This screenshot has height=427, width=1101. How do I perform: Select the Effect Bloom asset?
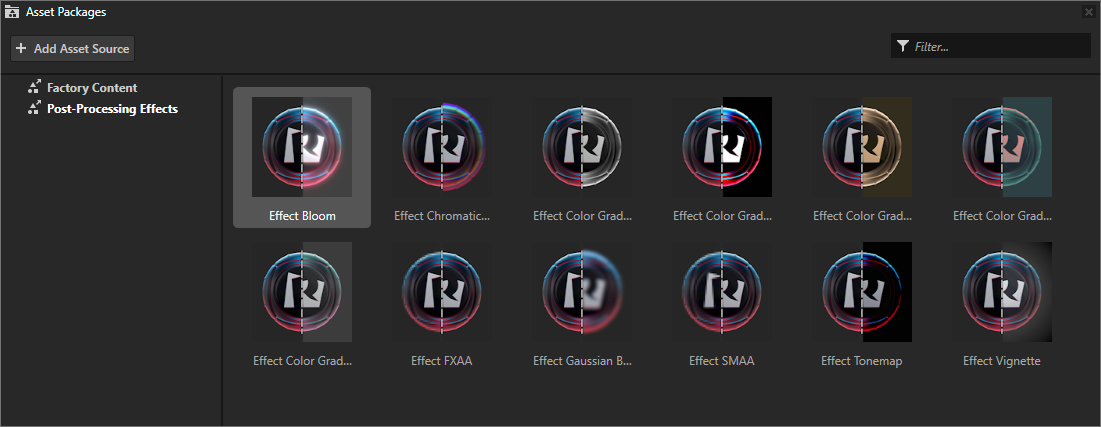(x=302, y=157)
